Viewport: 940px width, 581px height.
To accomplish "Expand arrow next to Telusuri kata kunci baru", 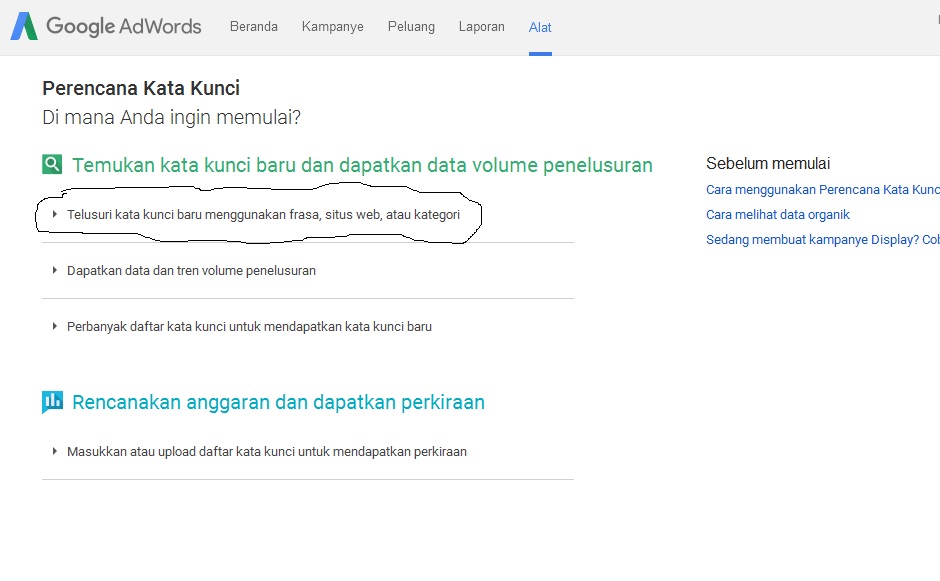I will coord(54,214).
